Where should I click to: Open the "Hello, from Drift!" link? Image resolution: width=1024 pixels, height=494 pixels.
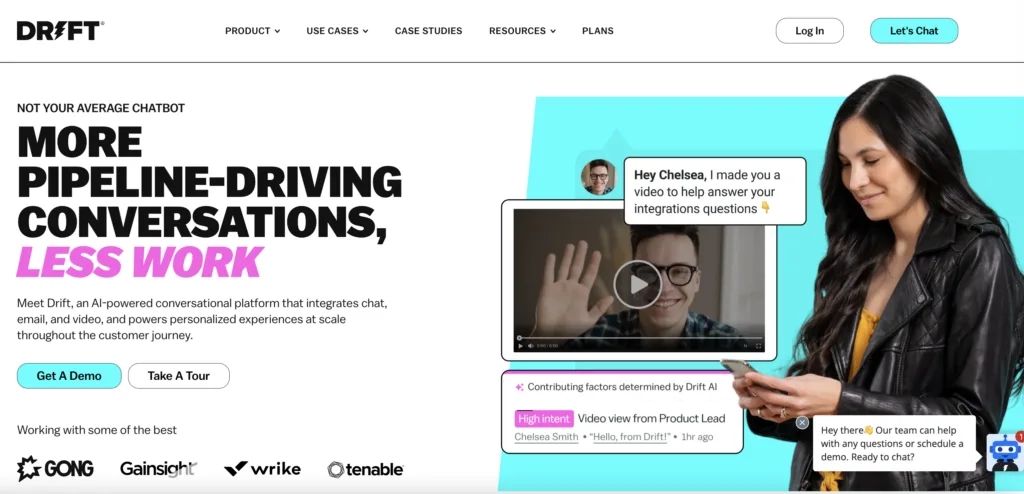coord(630,436)
